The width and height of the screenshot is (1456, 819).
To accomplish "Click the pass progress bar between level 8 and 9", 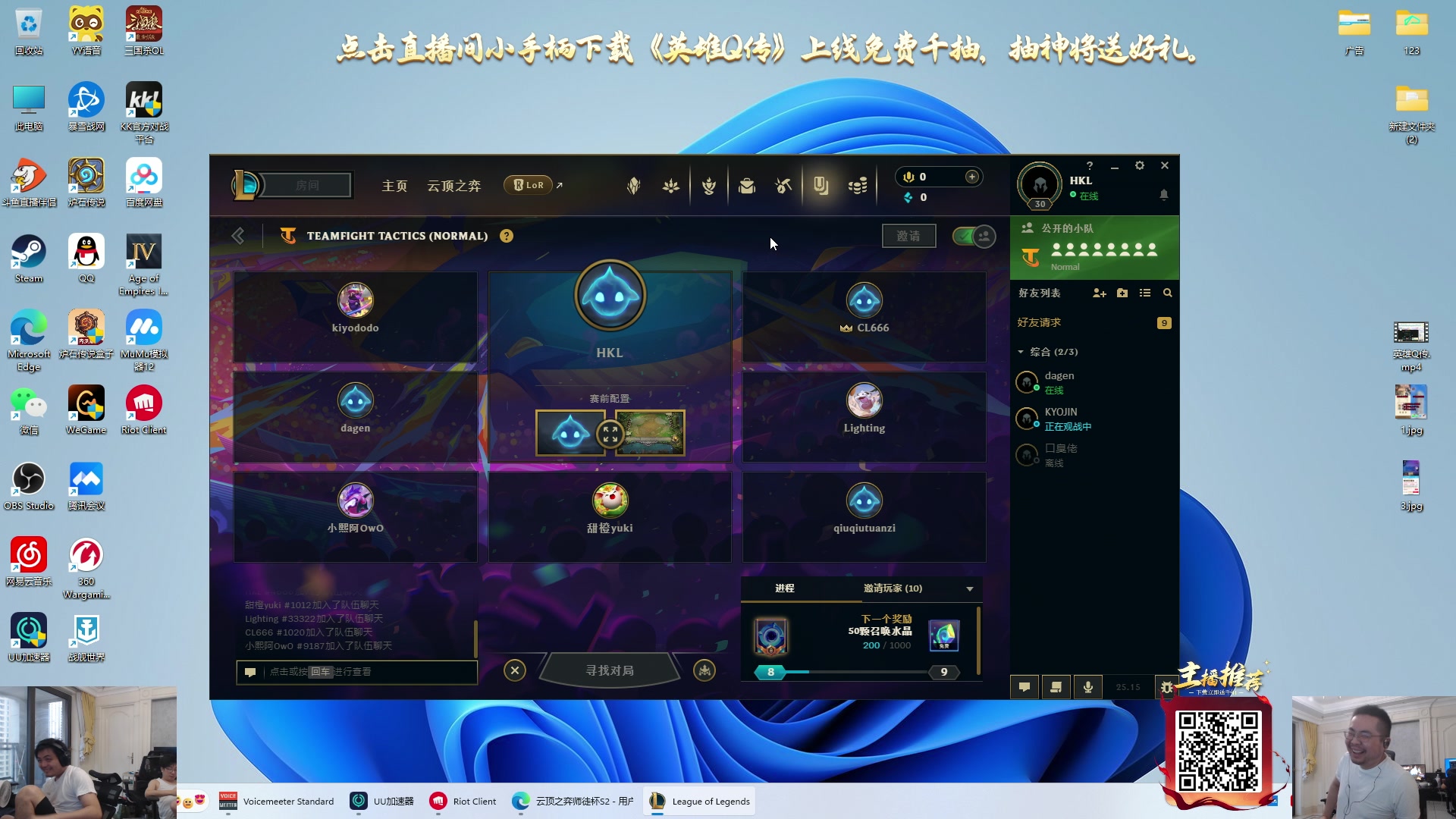I will pos(857,672).
